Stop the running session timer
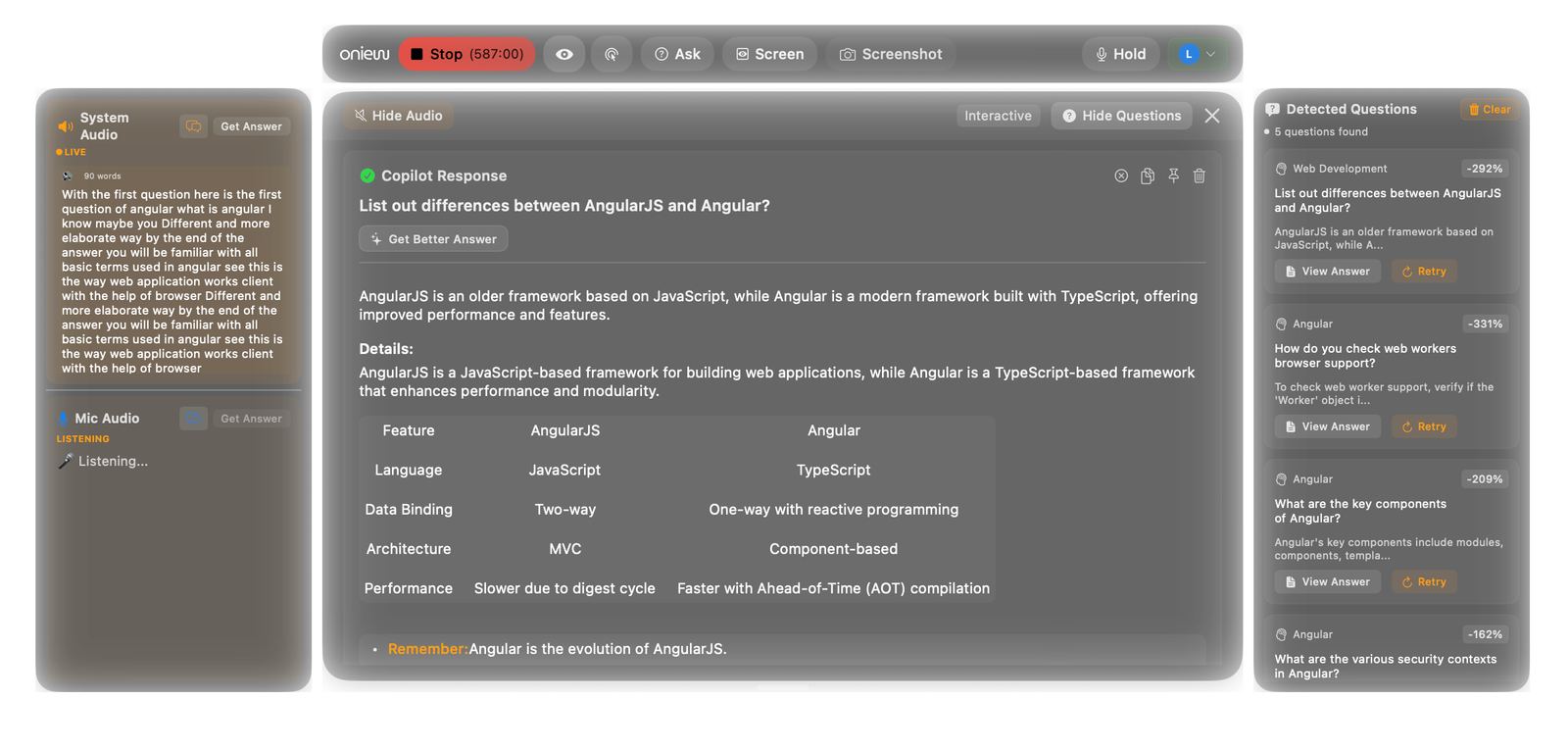Image resolution: width=1568 pixels, height=750 pixels. (x=465, y=54)
